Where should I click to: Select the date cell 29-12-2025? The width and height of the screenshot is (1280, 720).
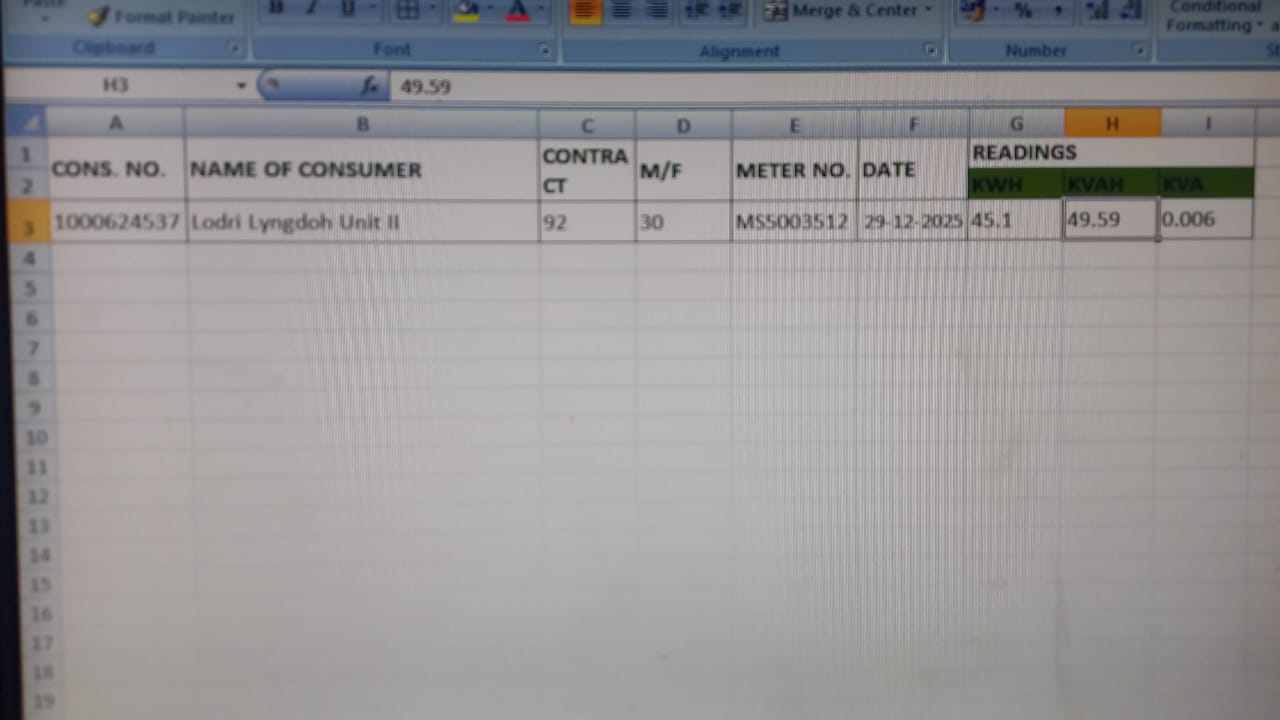pos(913,221)
